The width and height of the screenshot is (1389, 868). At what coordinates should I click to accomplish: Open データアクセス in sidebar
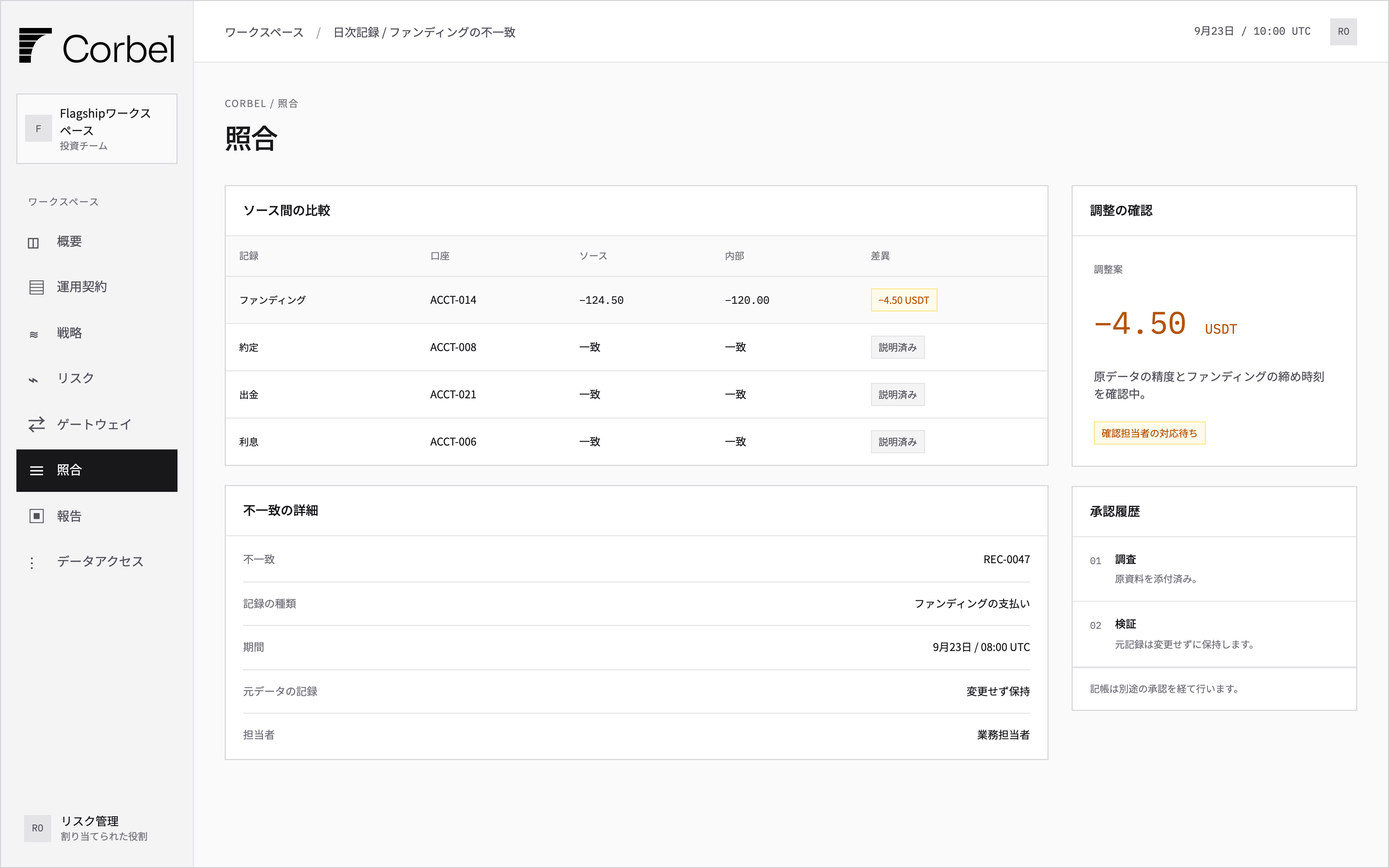tap(96, 561)
